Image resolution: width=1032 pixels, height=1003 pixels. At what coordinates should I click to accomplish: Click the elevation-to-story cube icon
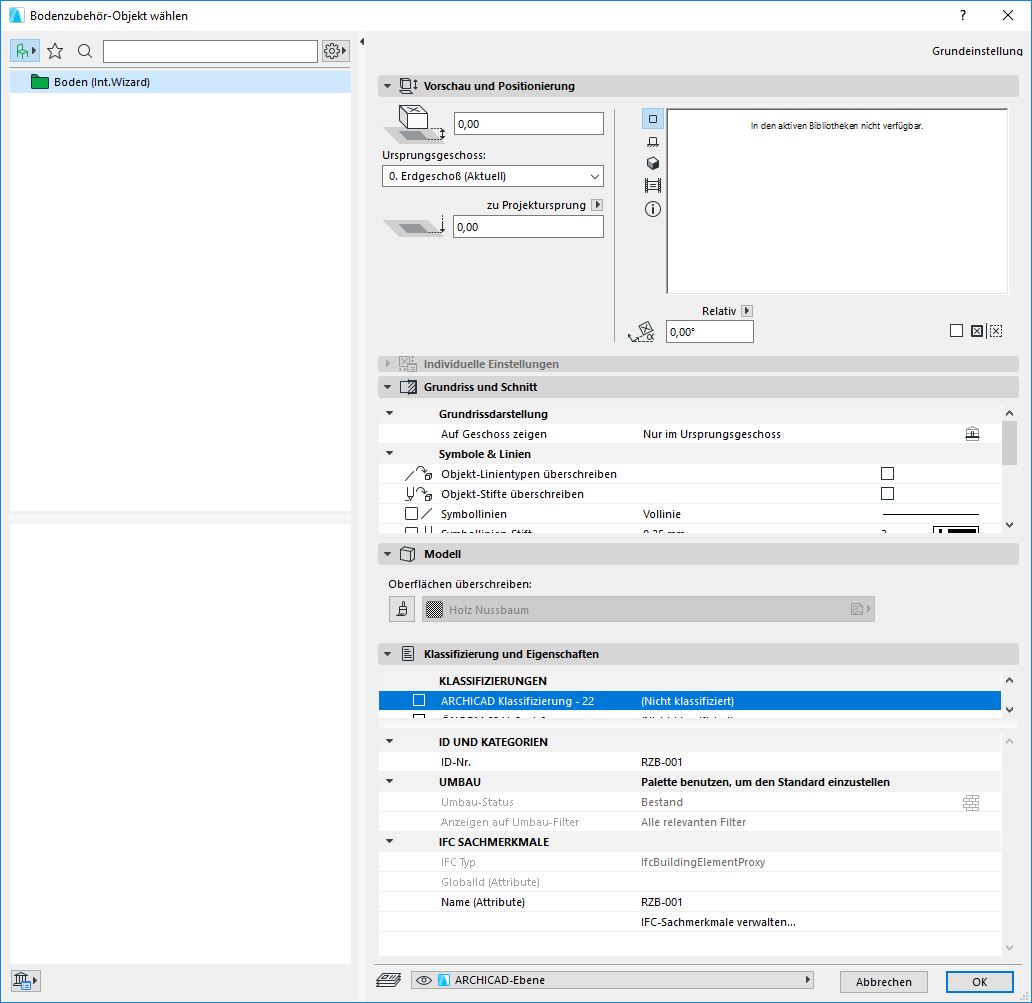(415, 124)
